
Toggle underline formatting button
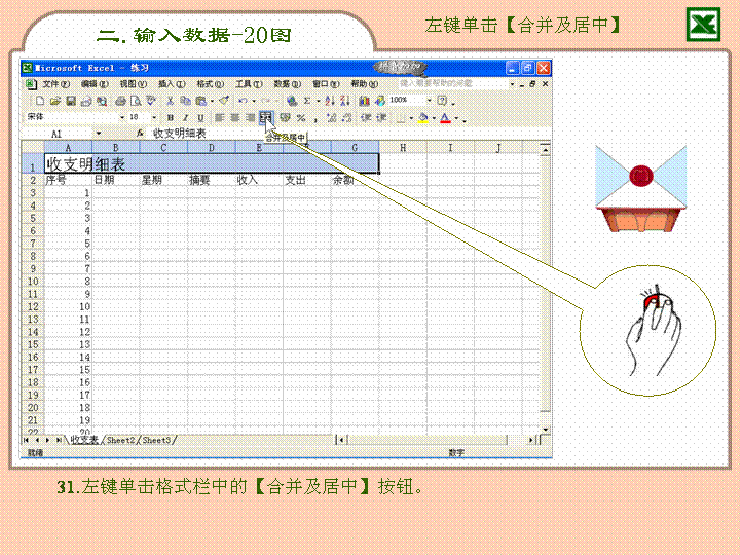click(x=200, y=117)
